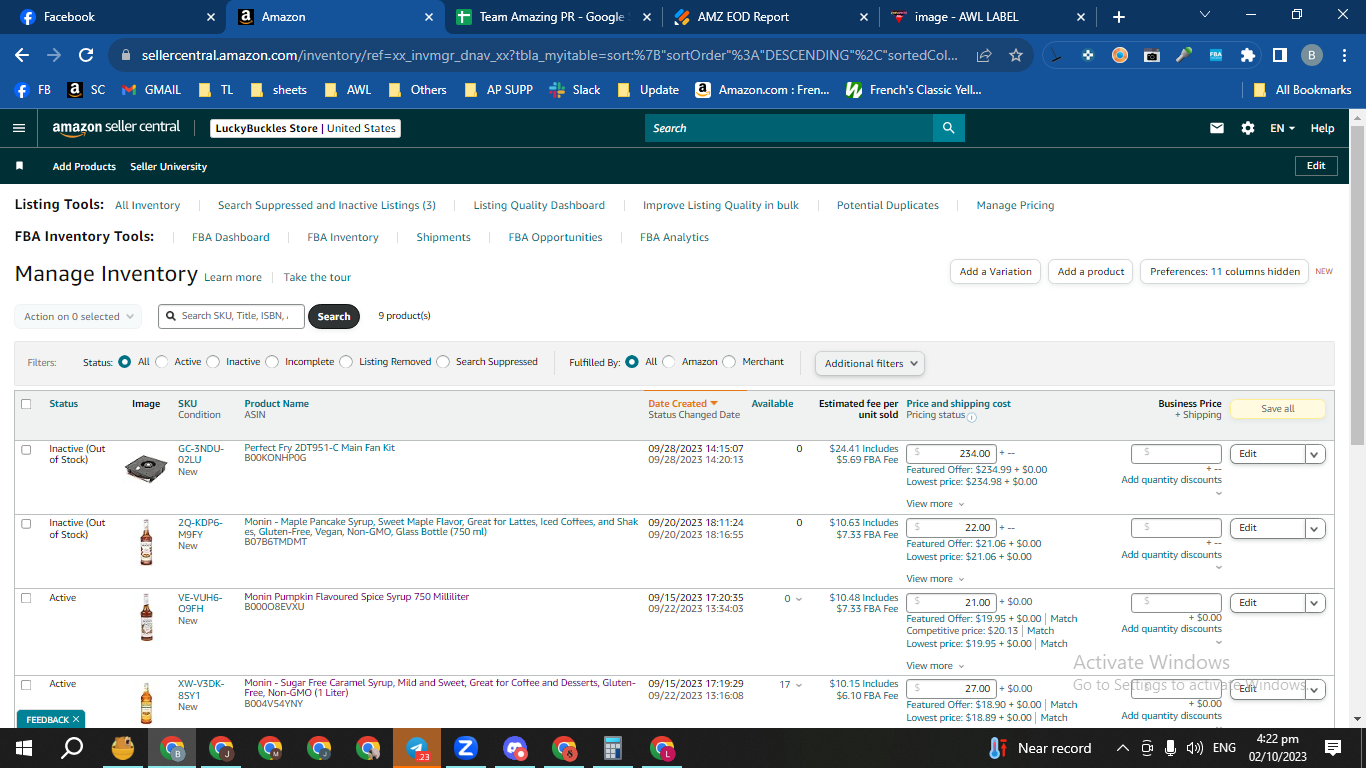Switch to the Facebook browser tab
Screen dimensions: 1366x768
coord(117,17)
